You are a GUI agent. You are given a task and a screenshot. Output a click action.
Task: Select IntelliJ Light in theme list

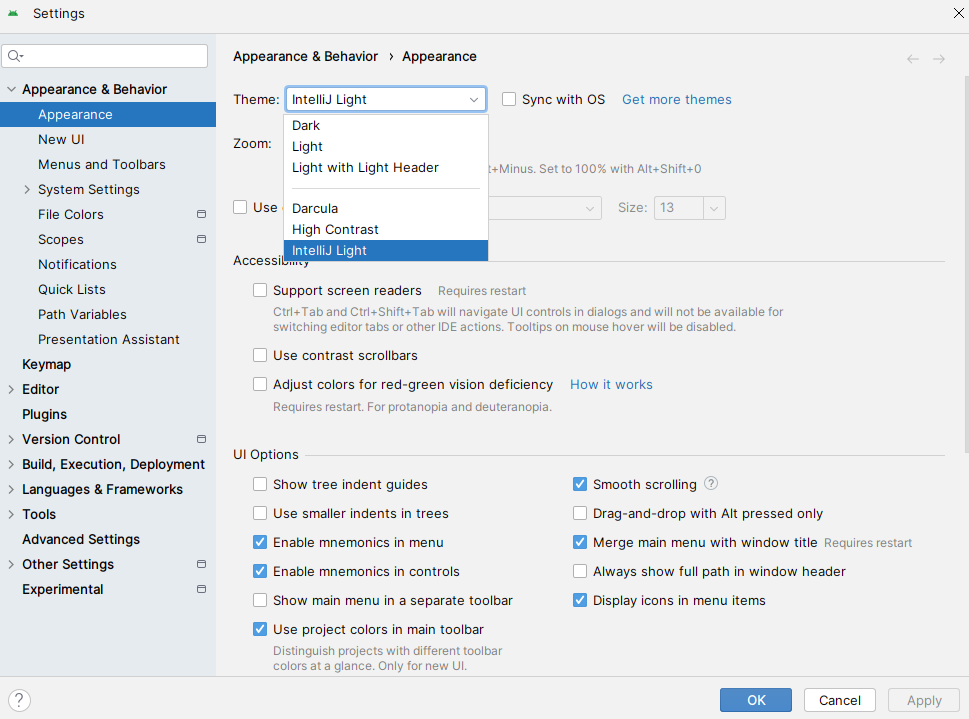(386, 250)
